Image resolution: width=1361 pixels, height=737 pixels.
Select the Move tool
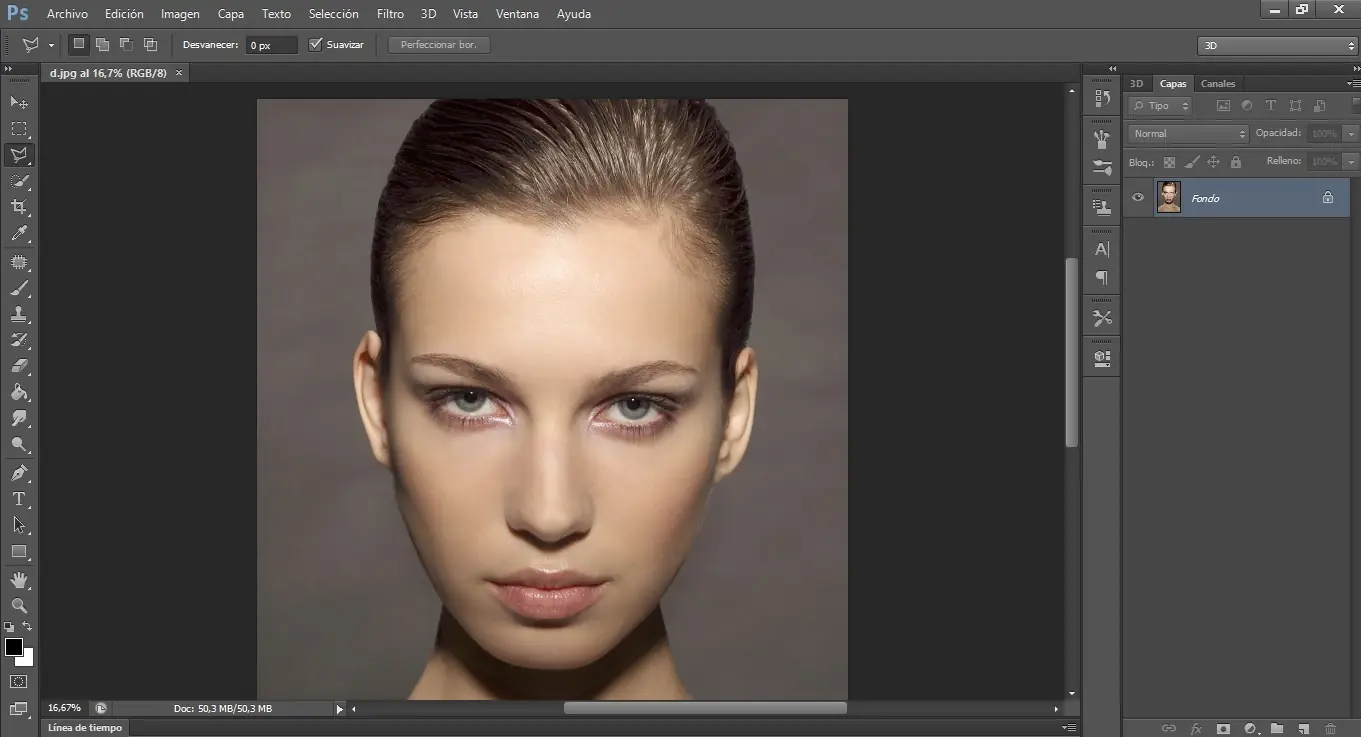point(19,102)
